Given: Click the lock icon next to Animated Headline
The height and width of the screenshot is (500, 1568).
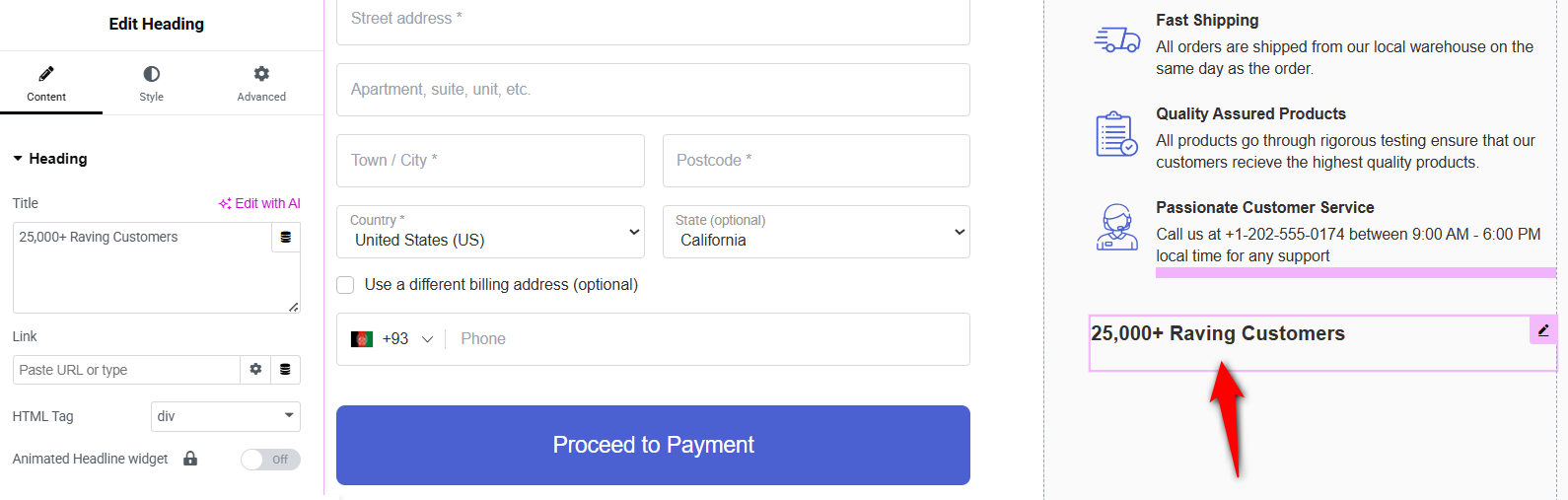Looking at the screenshot, I should (x=190, y=459).
